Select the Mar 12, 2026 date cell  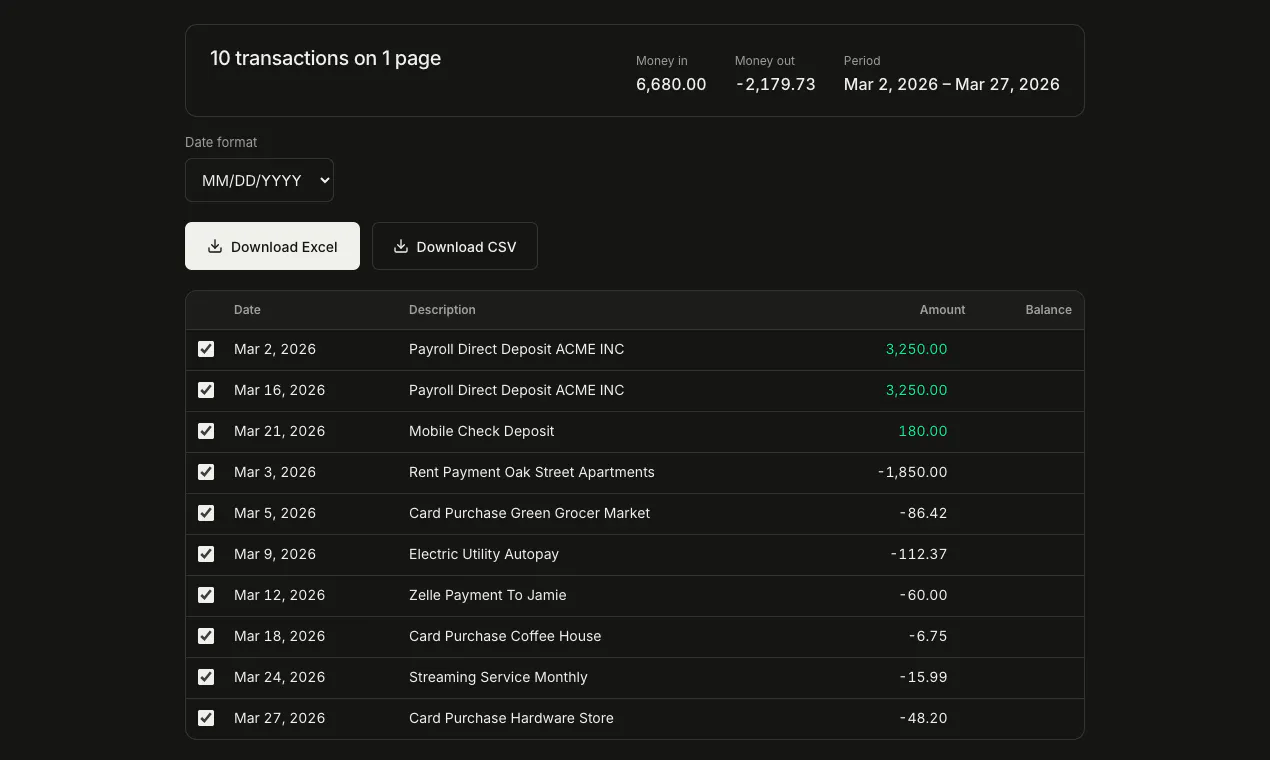279,595
